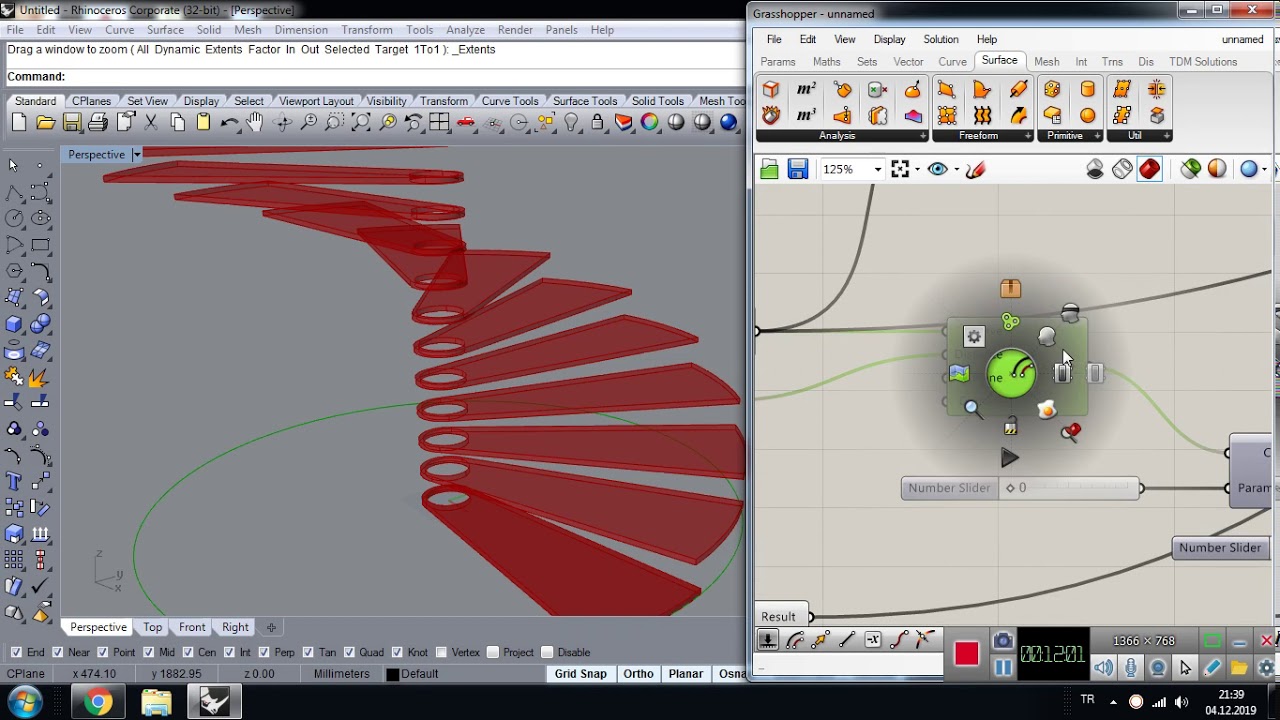Click the light bulb Hide icon in Rhino

point(571,122)
